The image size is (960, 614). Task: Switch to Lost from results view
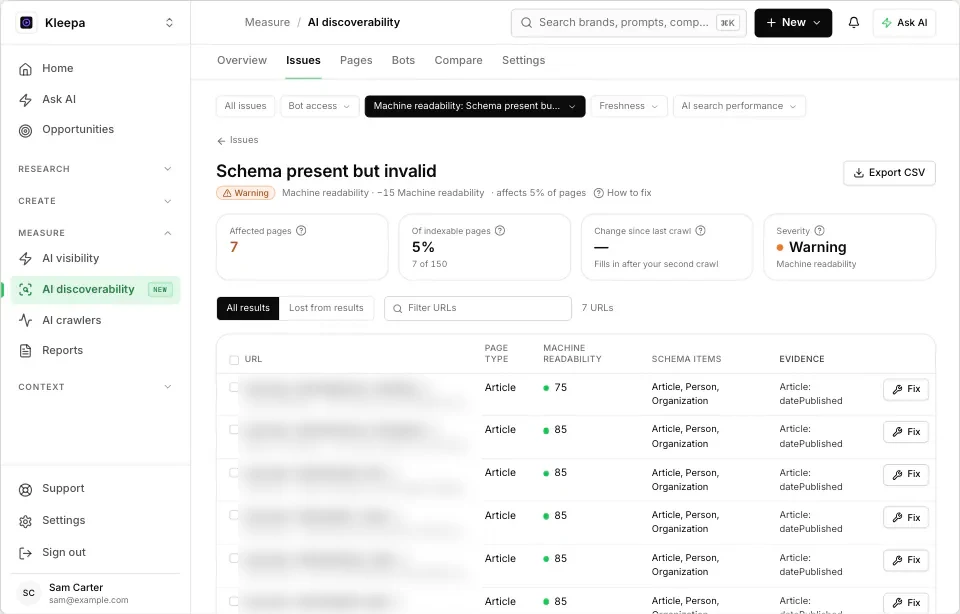coord(326,308)
